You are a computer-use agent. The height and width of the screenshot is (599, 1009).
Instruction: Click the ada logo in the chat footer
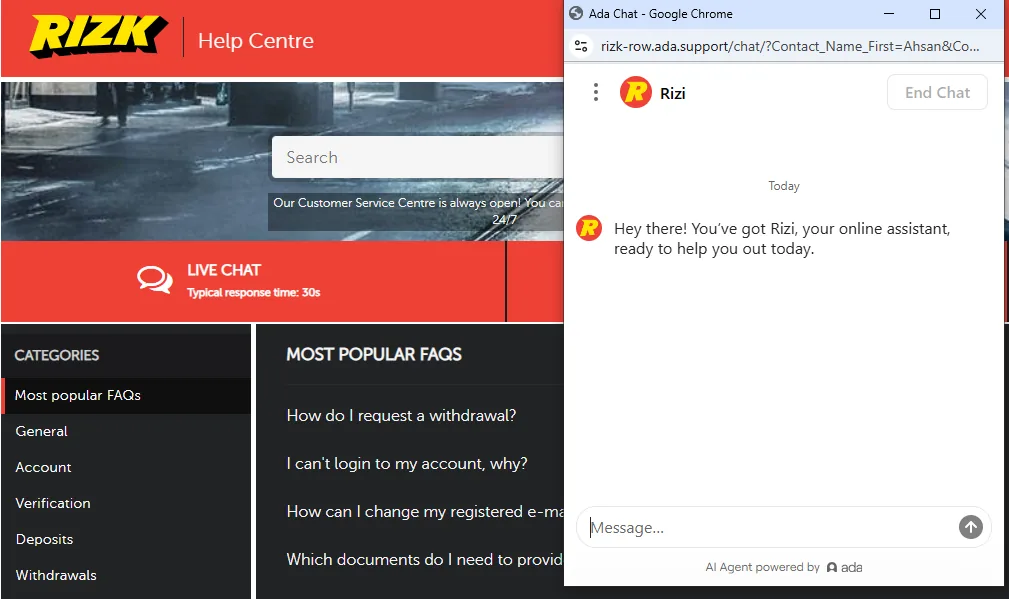tap(845, 567)
